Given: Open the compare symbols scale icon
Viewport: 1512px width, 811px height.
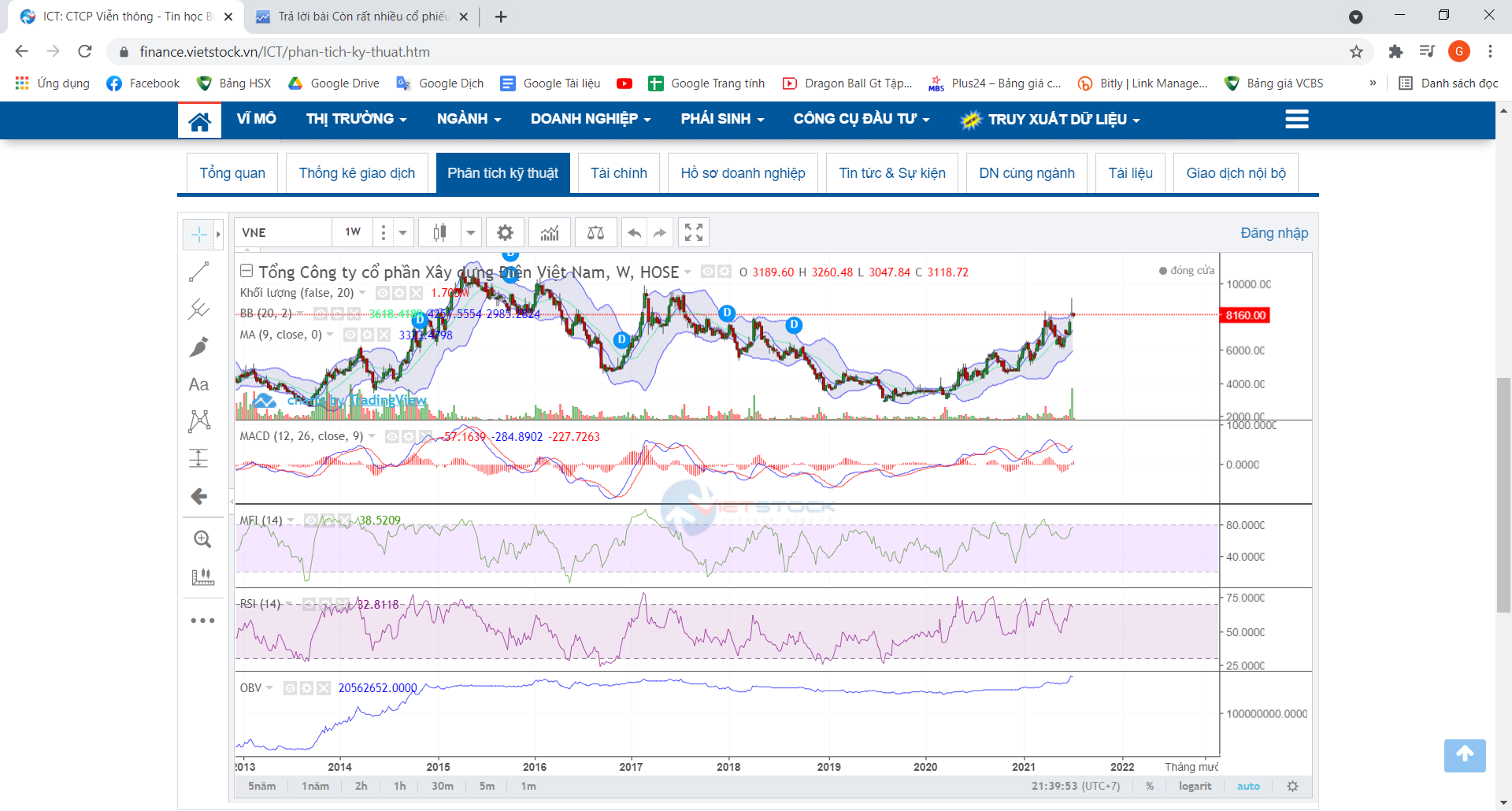Looking at the screenshot, I should pos(595,232).
